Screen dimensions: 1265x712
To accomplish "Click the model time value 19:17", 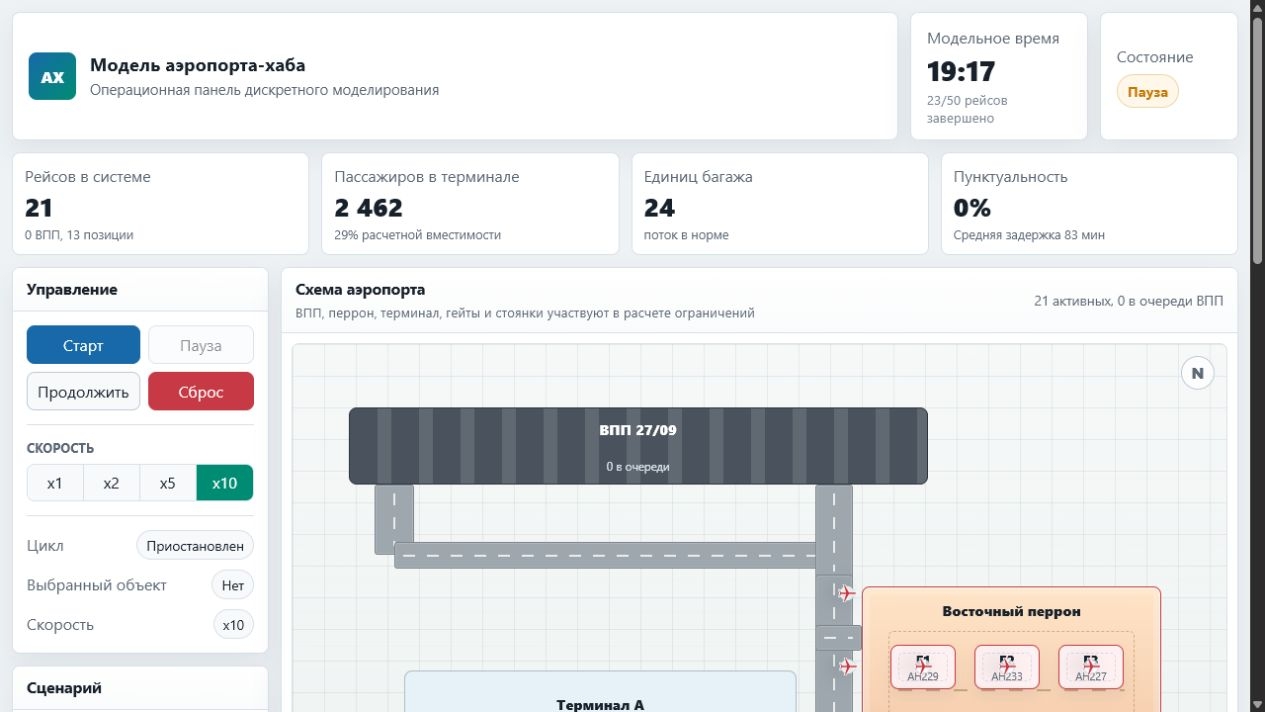I will click(961, 71).
